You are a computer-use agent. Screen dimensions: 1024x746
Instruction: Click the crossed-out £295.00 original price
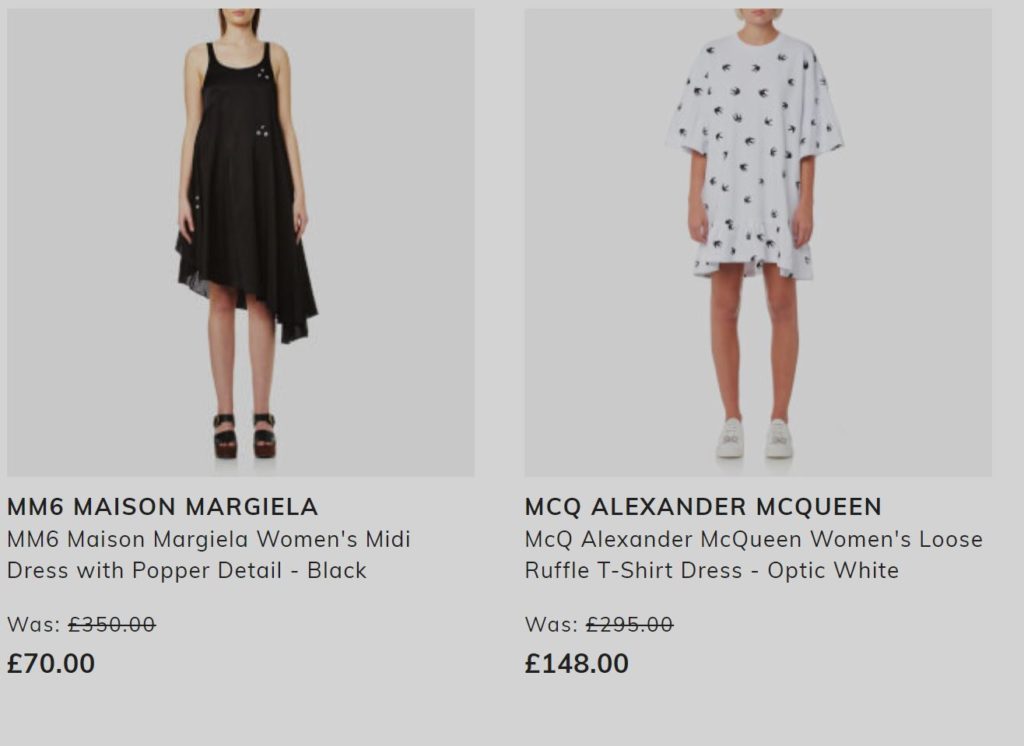pyautogui.click(x=630, y=624)
